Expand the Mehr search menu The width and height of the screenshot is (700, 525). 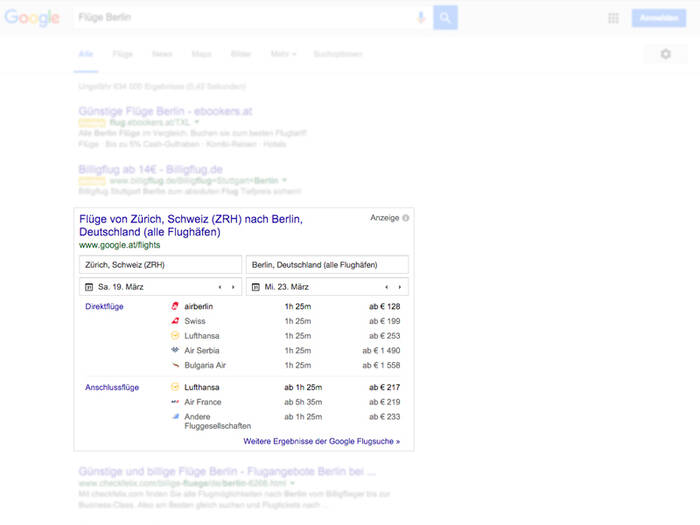(284, 53)
